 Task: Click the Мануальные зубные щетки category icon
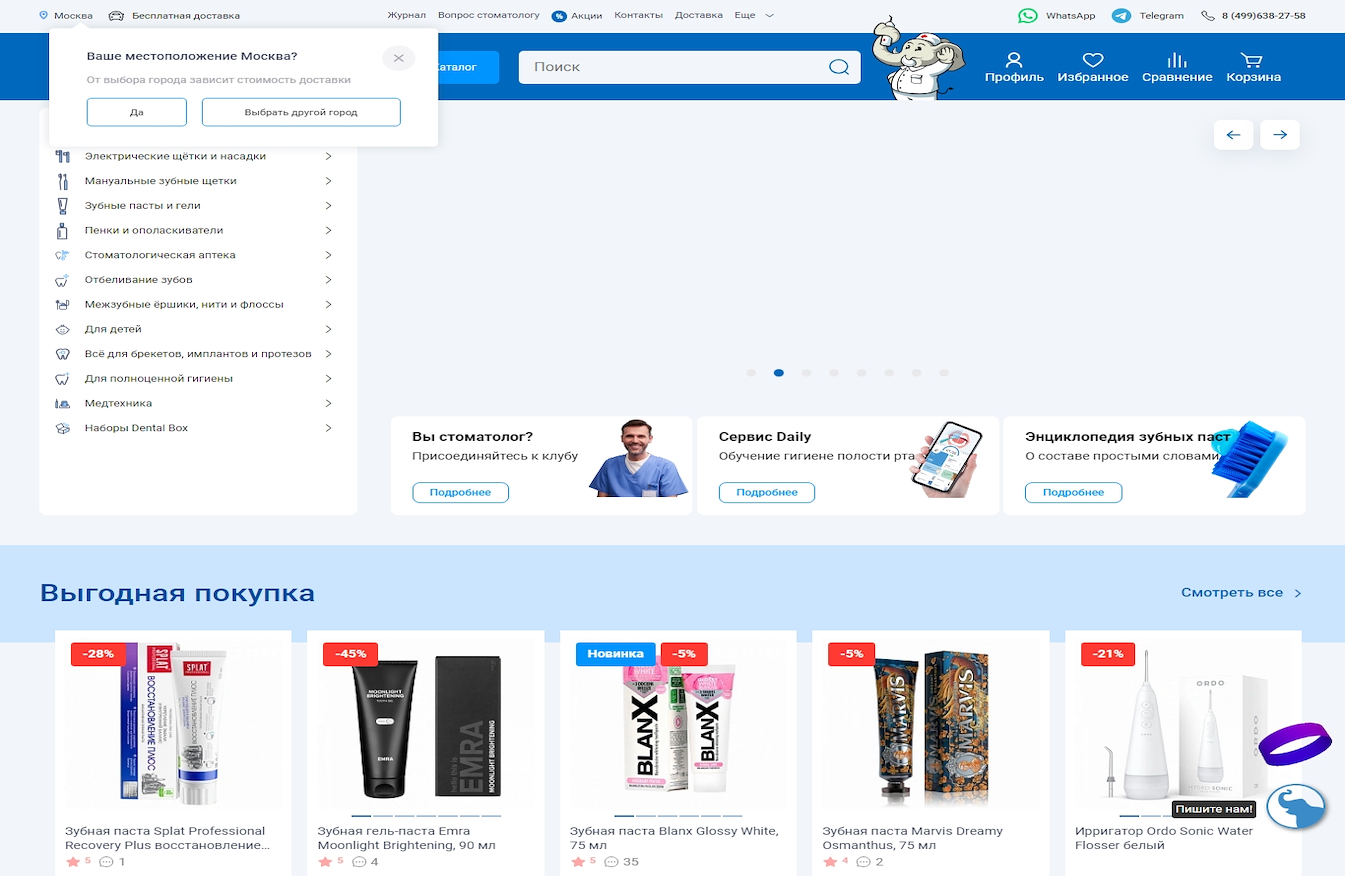coord(62,181)
